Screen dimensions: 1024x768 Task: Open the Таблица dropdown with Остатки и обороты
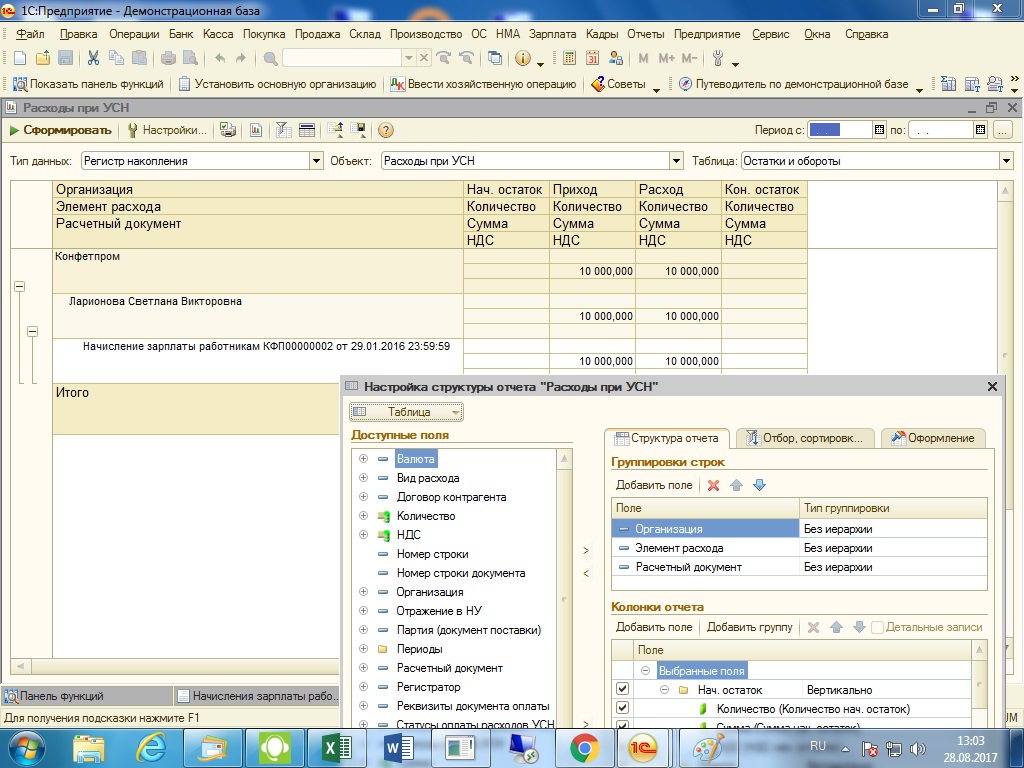point(1005,160)
